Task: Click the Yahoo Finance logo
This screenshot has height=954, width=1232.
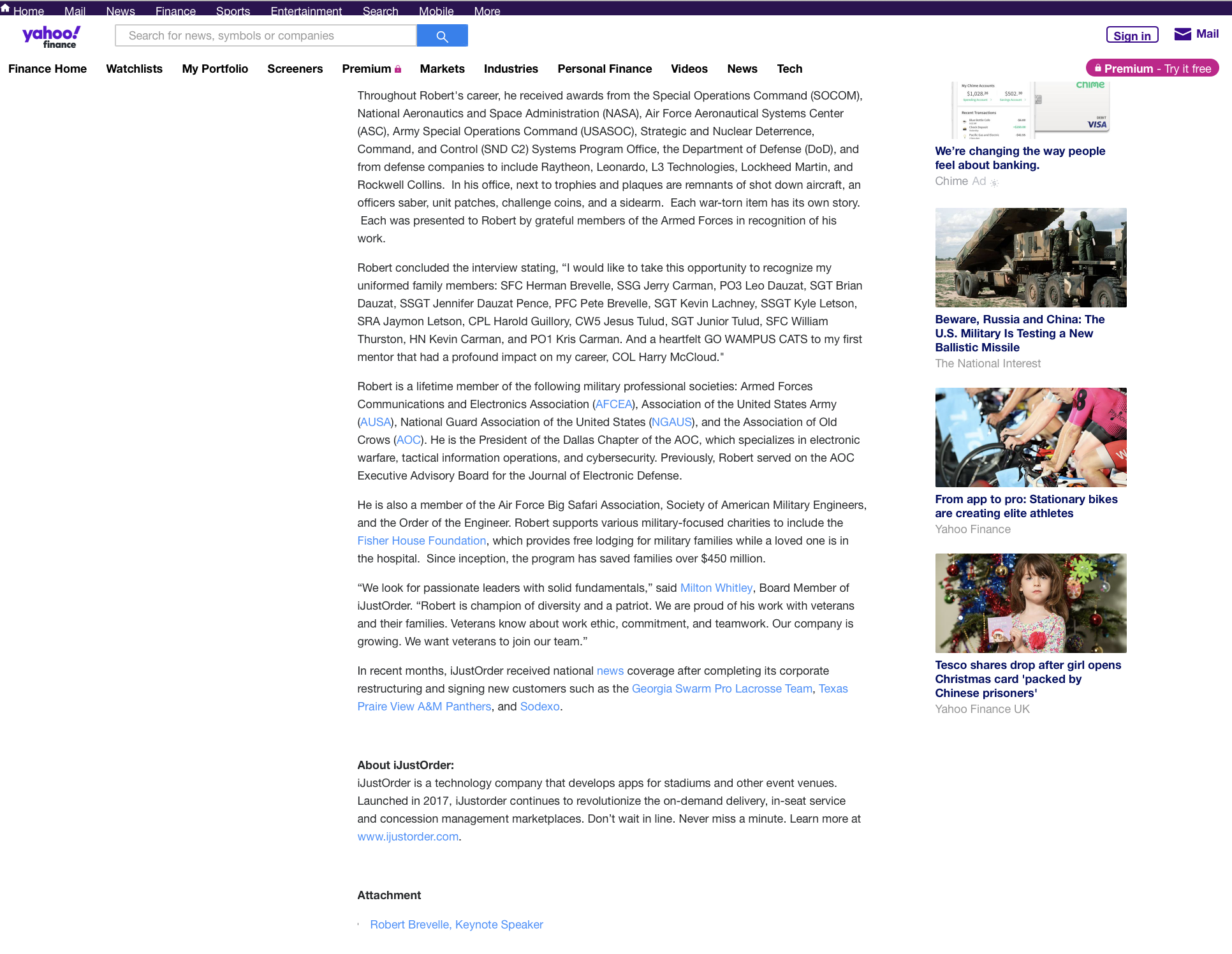Action: pos(52,37)
